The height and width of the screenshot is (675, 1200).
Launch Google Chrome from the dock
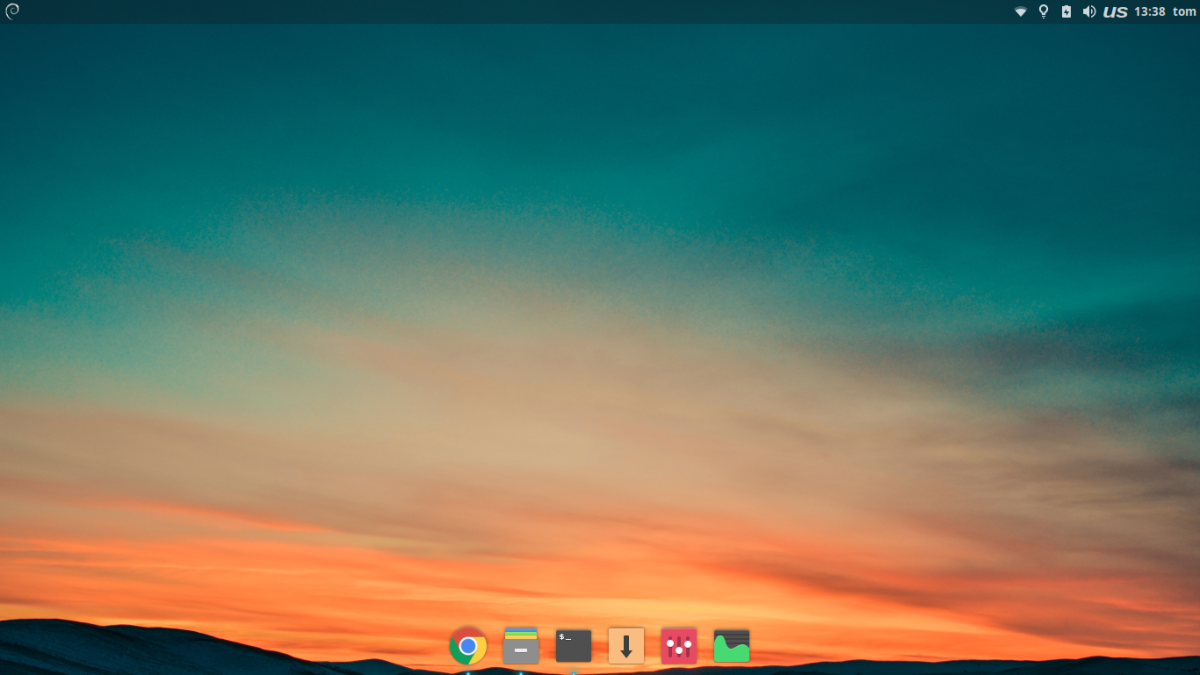468,646
